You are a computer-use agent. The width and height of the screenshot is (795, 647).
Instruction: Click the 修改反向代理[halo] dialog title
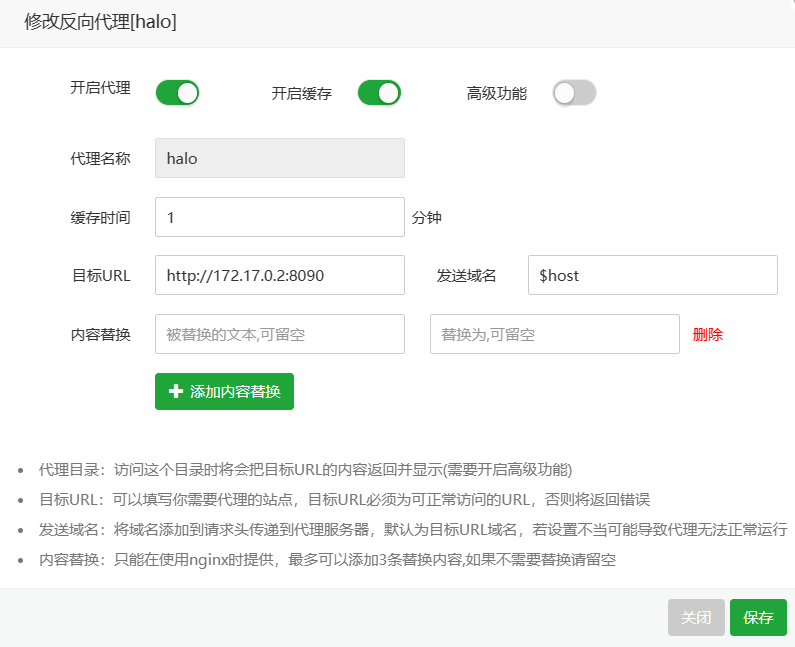point(100,22)
